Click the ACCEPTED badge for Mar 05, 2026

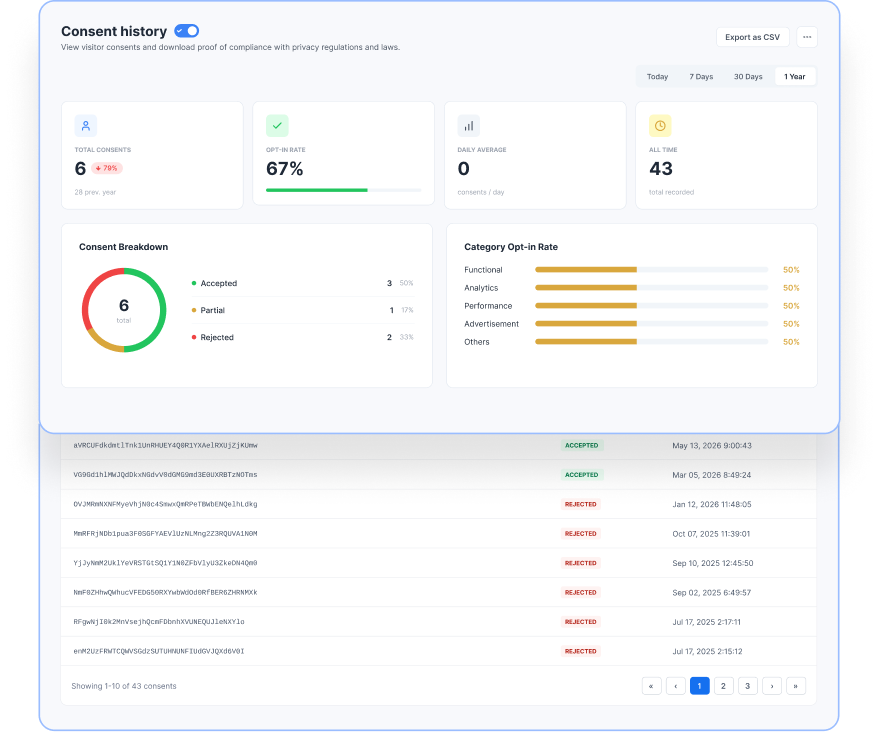[x=581, y=474]
